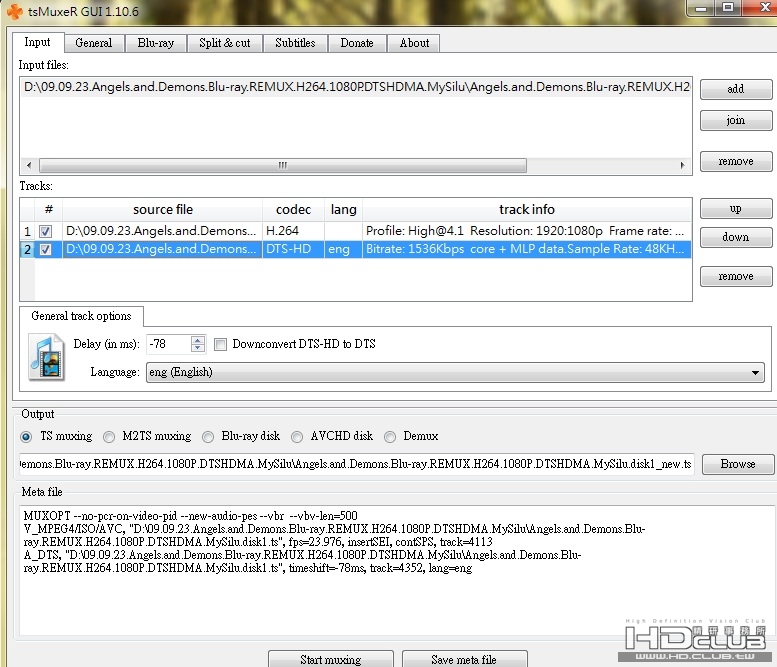
Task: Click the 'Profile: High@4.1' track info cell
Action: [x=525, y=231]
